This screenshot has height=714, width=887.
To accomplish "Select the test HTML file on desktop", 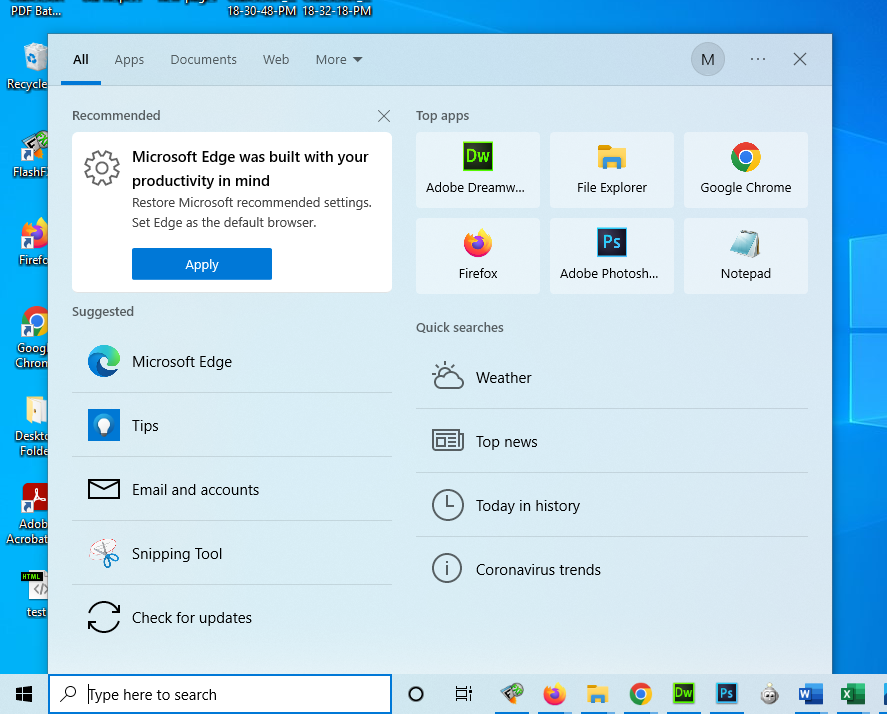I will pos(36,594).
